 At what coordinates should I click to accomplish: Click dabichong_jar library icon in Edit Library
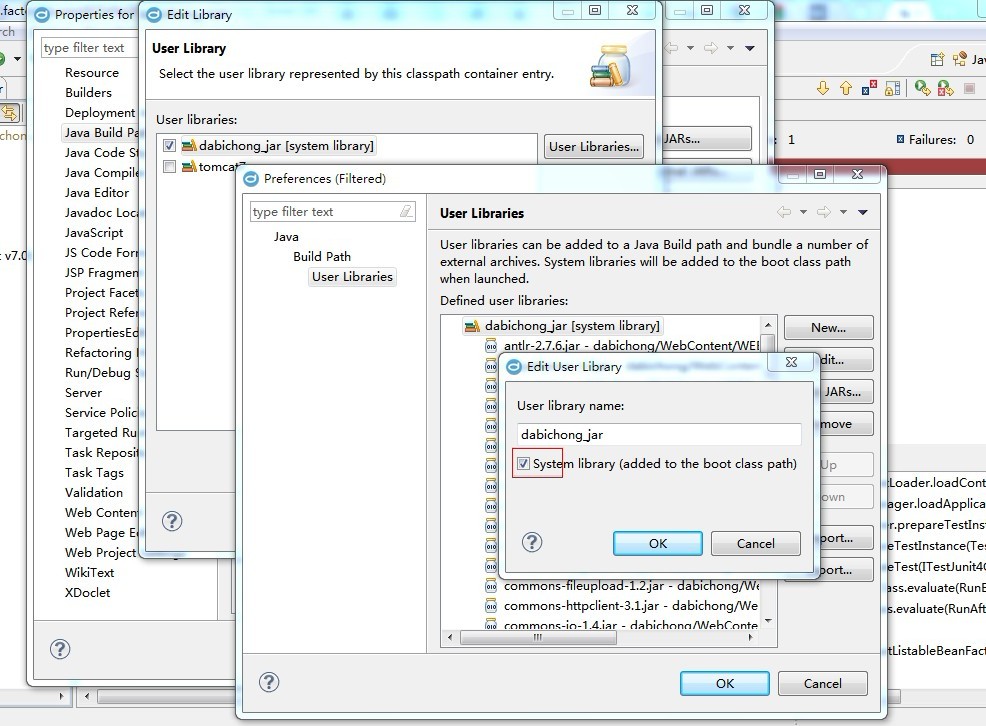click(189, 146)
